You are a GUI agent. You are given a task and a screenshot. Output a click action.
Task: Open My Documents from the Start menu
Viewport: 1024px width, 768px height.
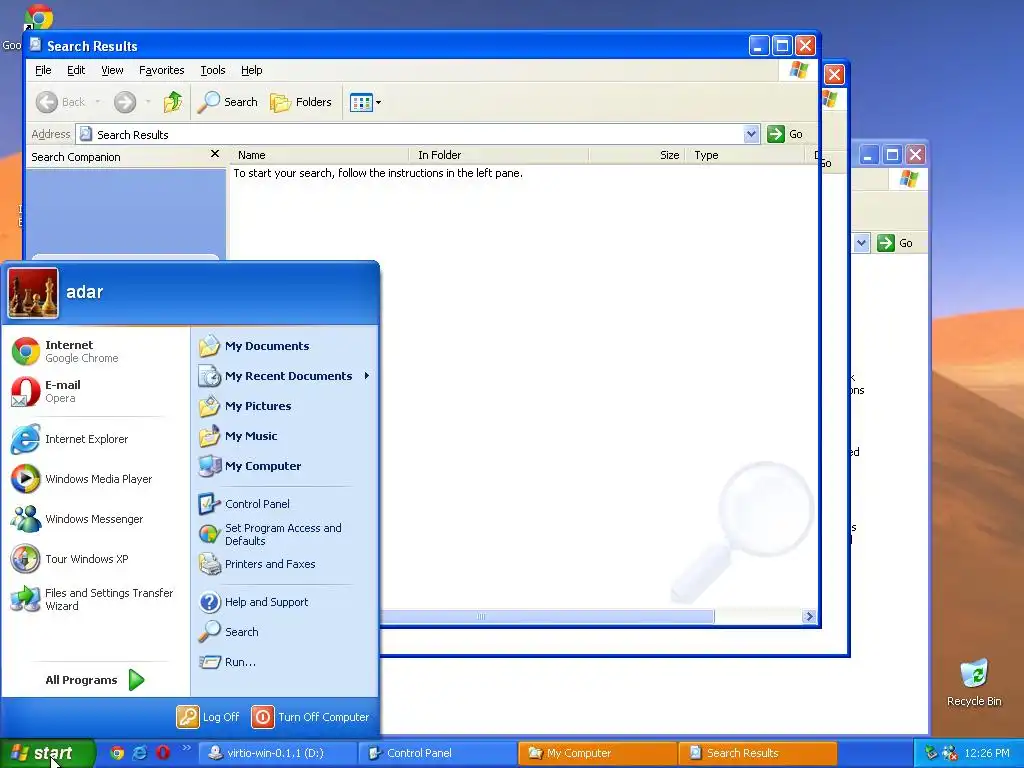pyautogui.click(x=254, y=346)
